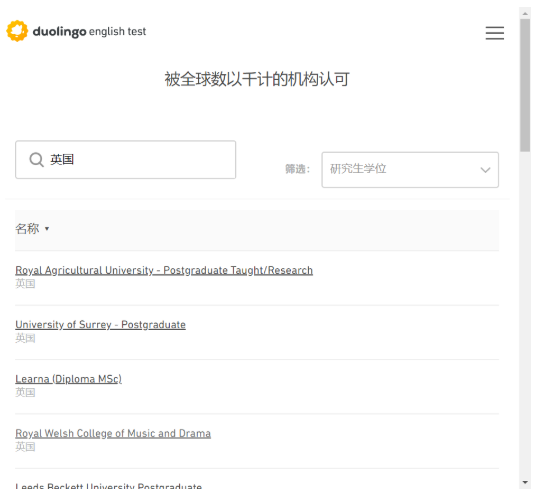Open Learna (Diploma MSc) link
541x492 pixels.
(x=68, y=379)
